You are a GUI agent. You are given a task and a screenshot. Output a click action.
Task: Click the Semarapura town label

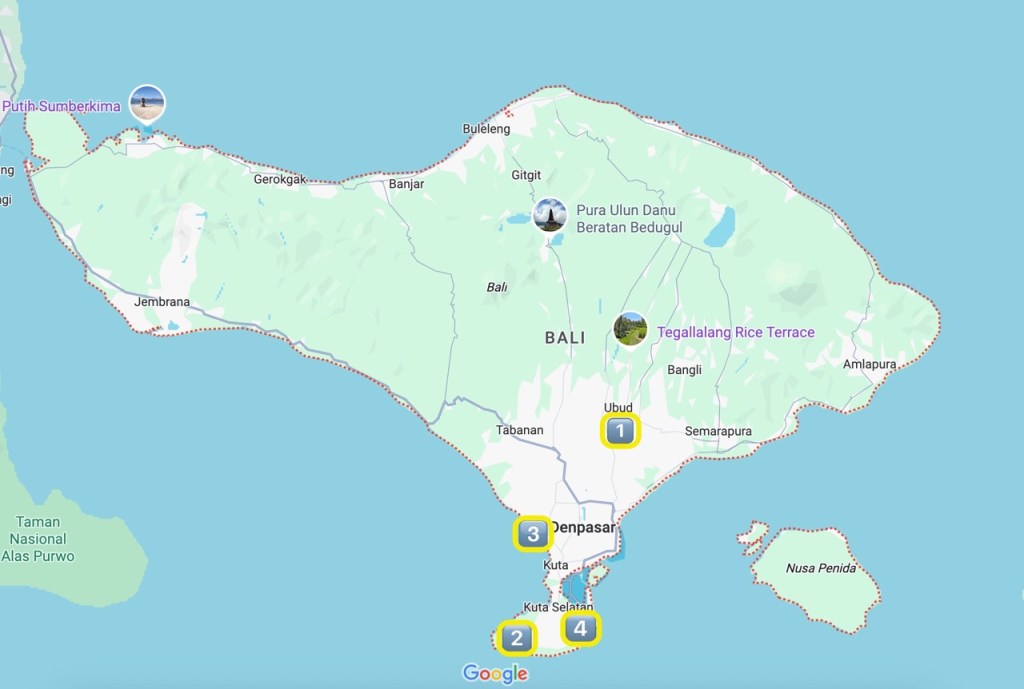[x=717, y=432]
